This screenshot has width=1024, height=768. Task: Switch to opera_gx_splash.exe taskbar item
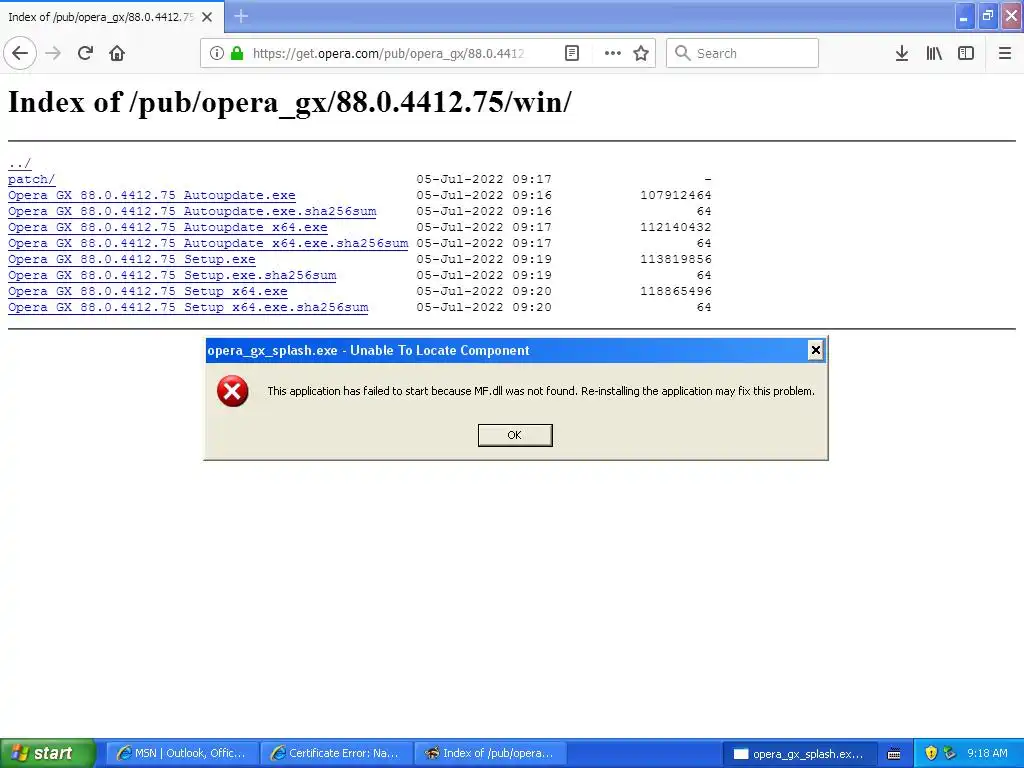pos(799,754)
